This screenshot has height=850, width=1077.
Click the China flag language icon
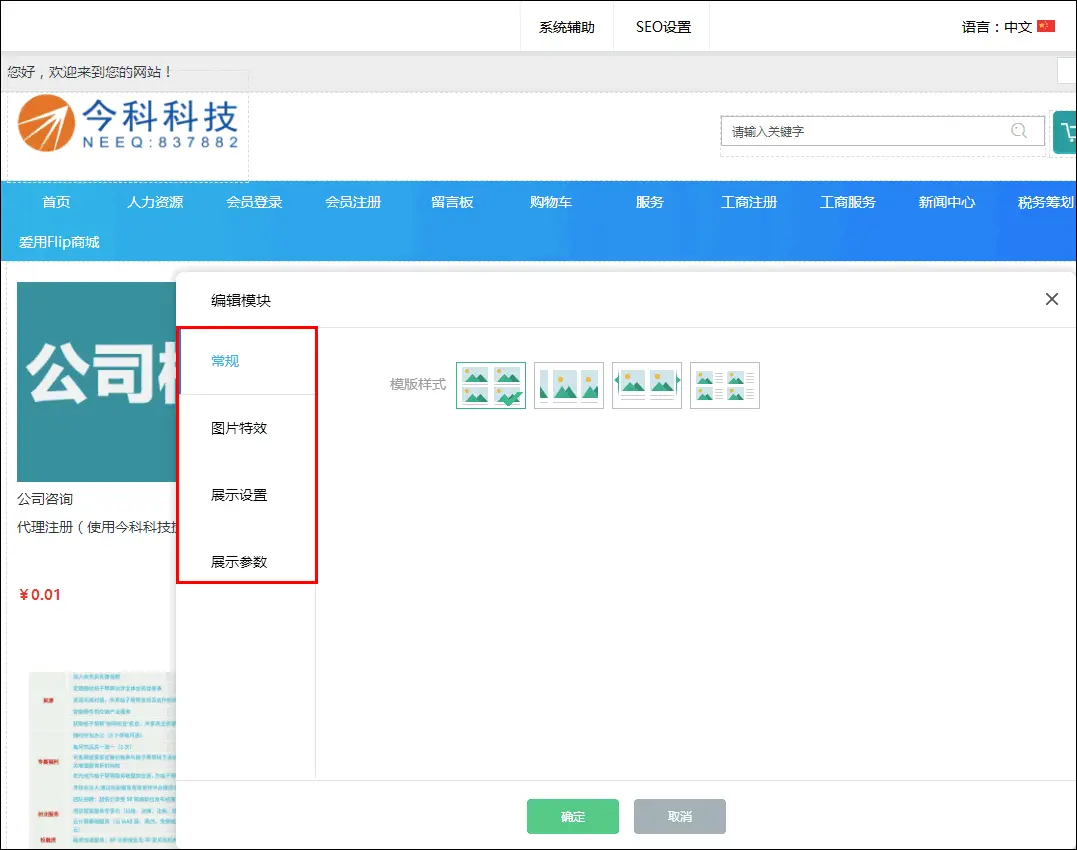point(1046,27)
